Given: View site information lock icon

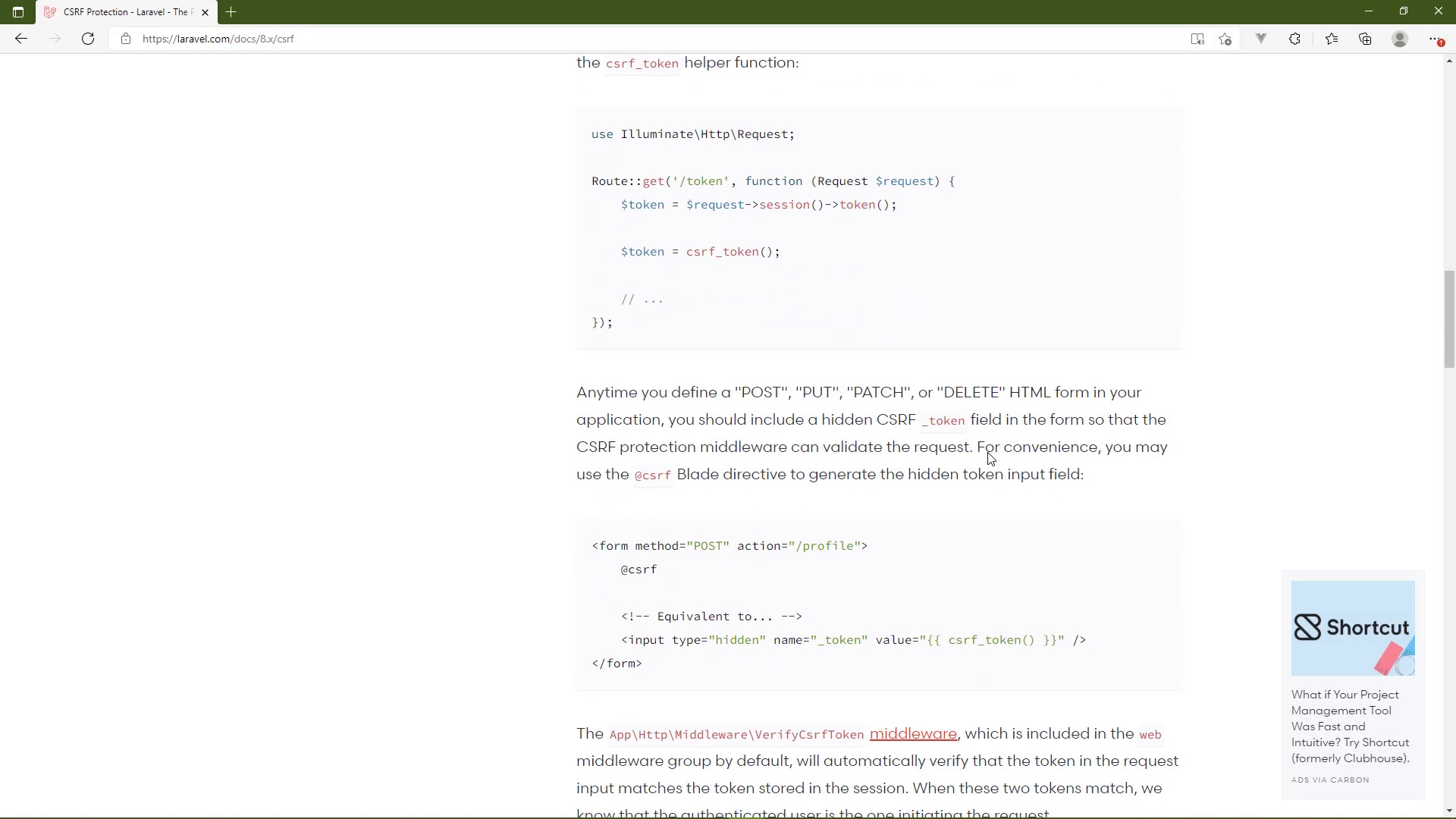Looking at the screenshot, I should [126, 39].
